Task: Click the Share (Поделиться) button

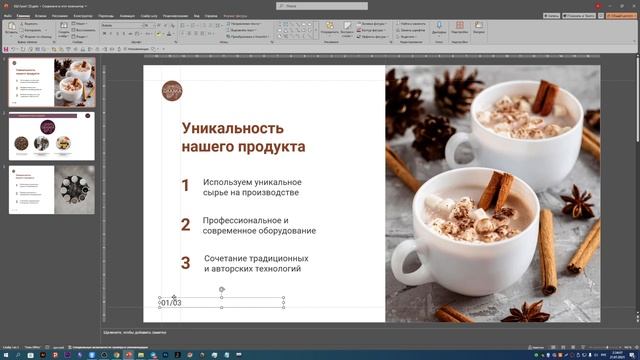Action: pyautogui.click(x=621, y=16)
